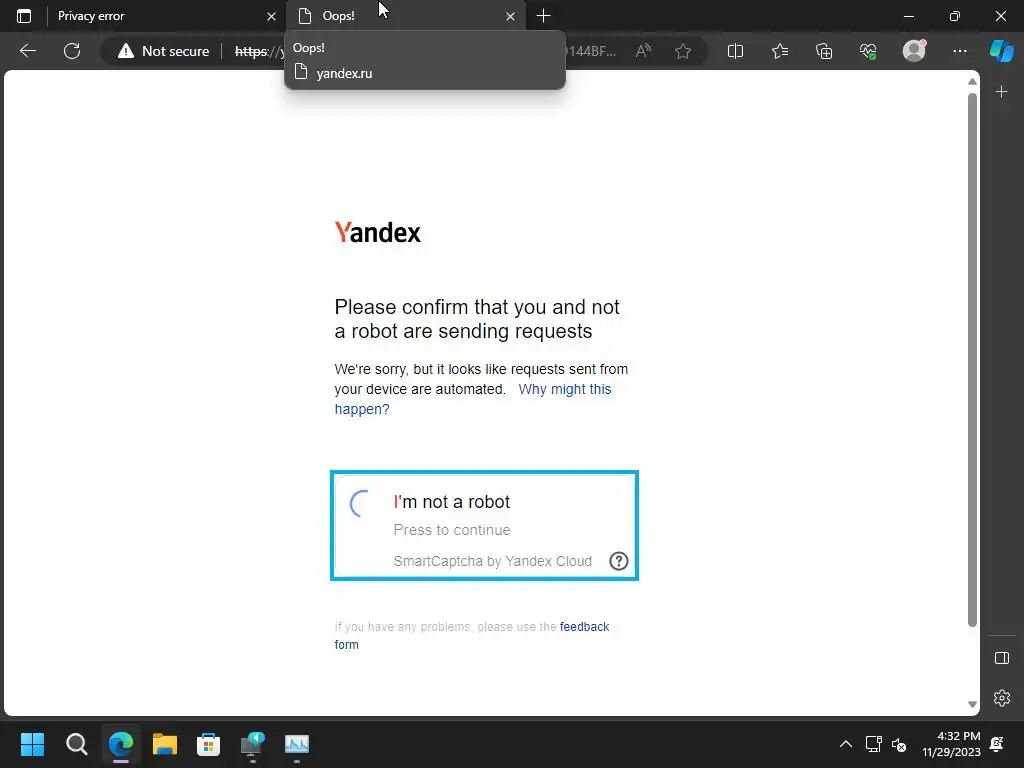Refresh the page
The height and width of the screenshot is (768, 1024).
point(72,51)
